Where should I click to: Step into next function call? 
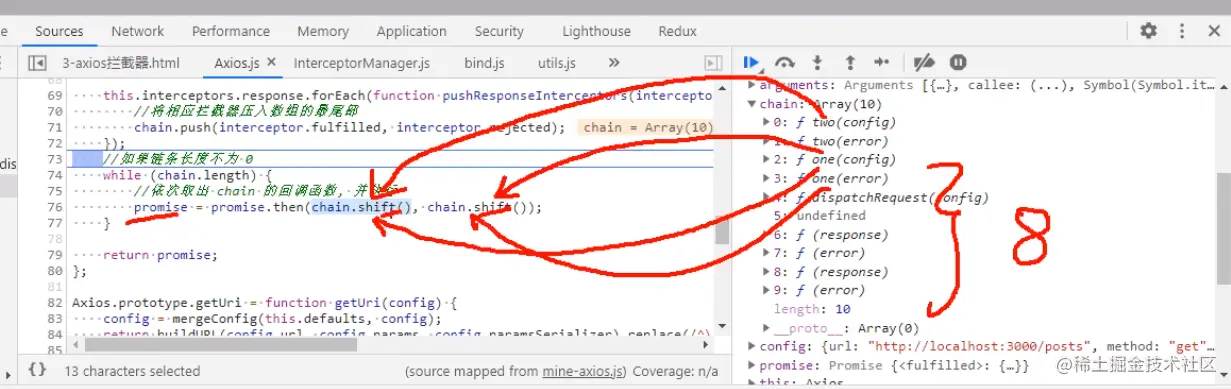(x=818, y=62)
